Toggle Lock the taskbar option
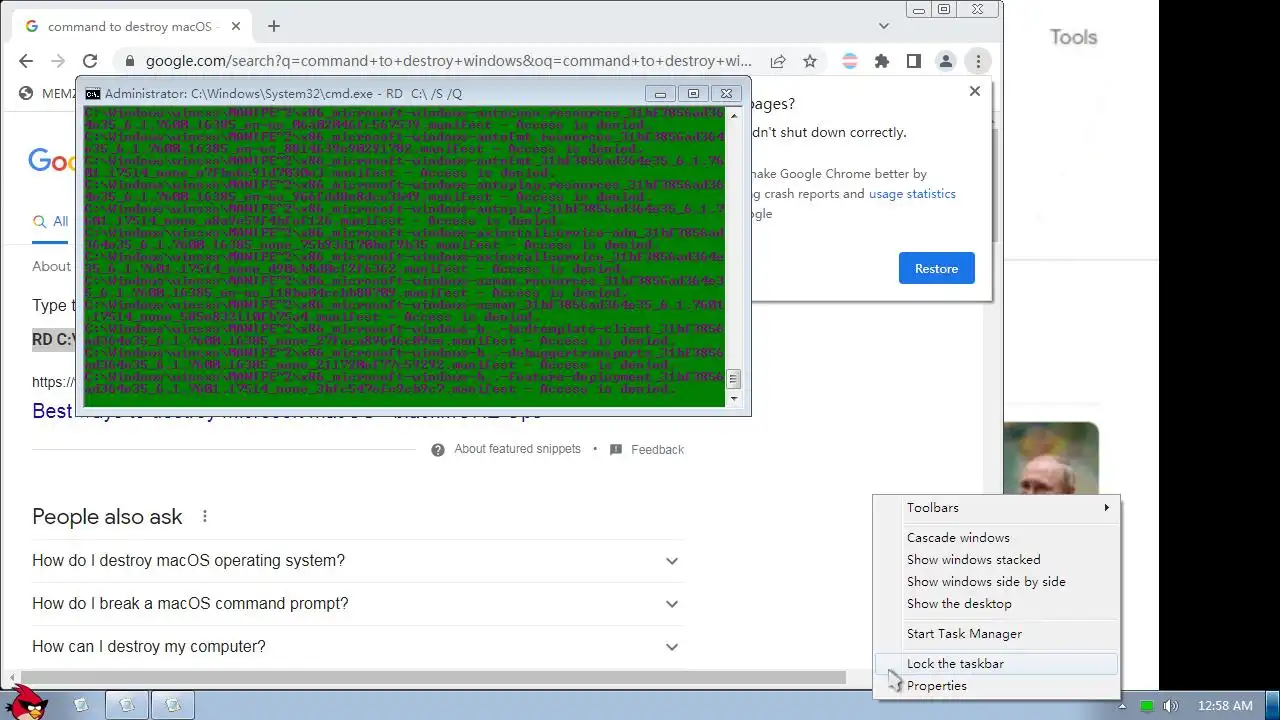Image resolution: width=1280 pixels, height=720 pixels. (997, 664)
